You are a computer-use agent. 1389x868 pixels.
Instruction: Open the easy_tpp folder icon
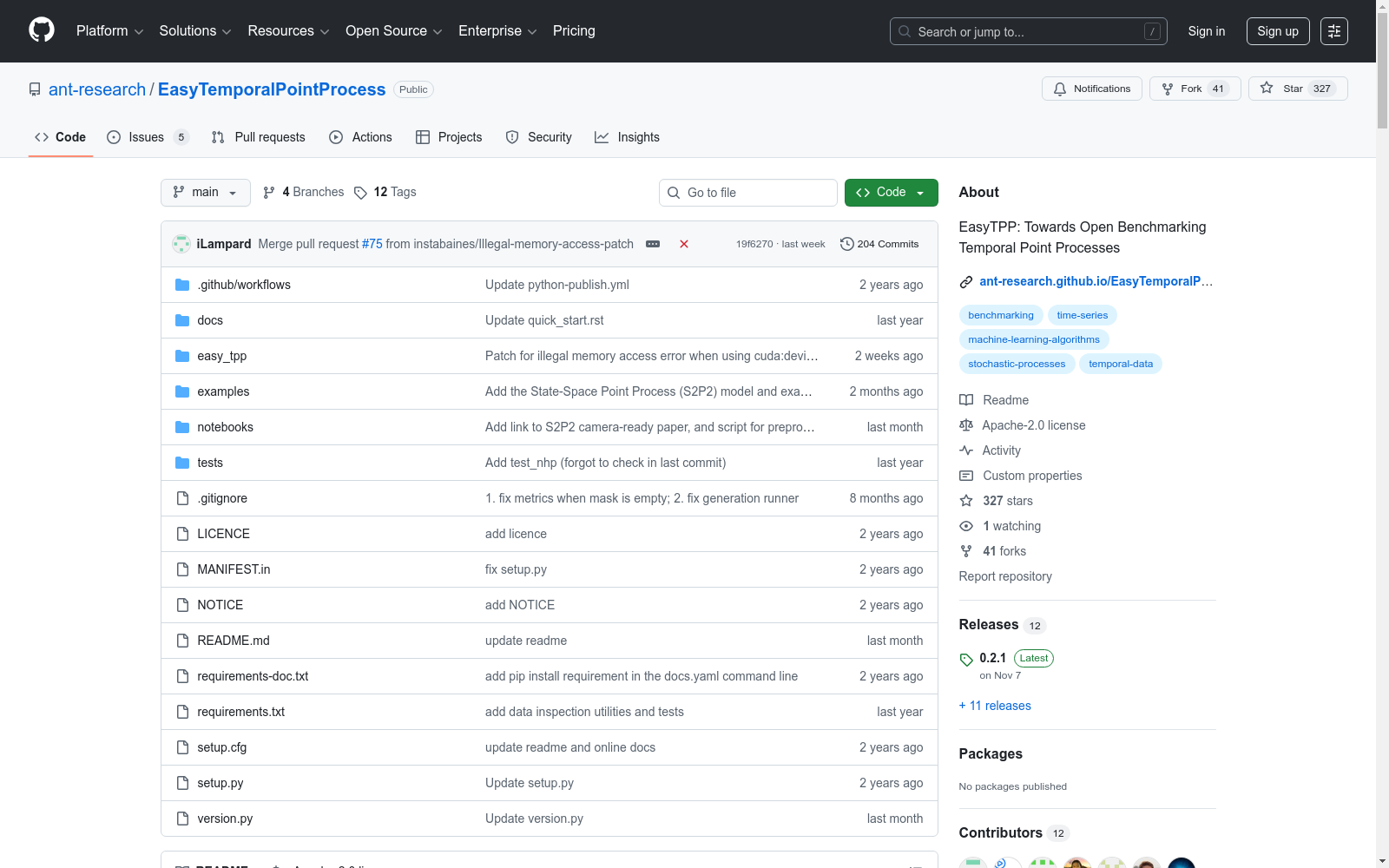182,356
